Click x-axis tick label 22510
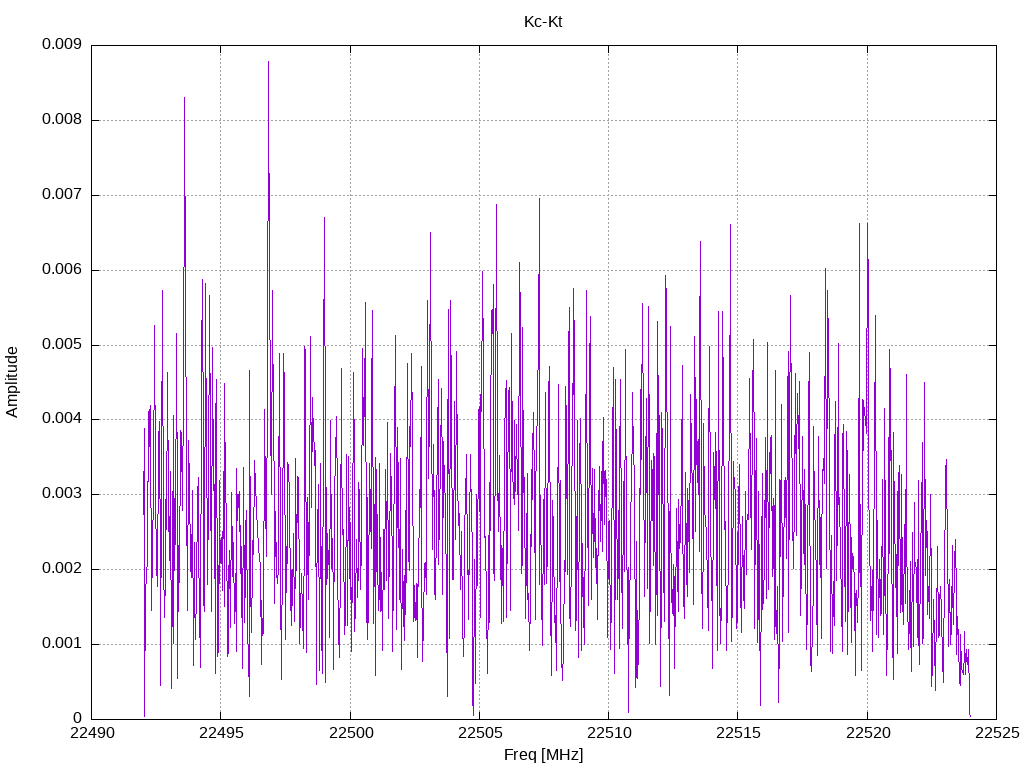This screenshot has height=768, width=1024. pyautogui.click(x=609, y=733)
